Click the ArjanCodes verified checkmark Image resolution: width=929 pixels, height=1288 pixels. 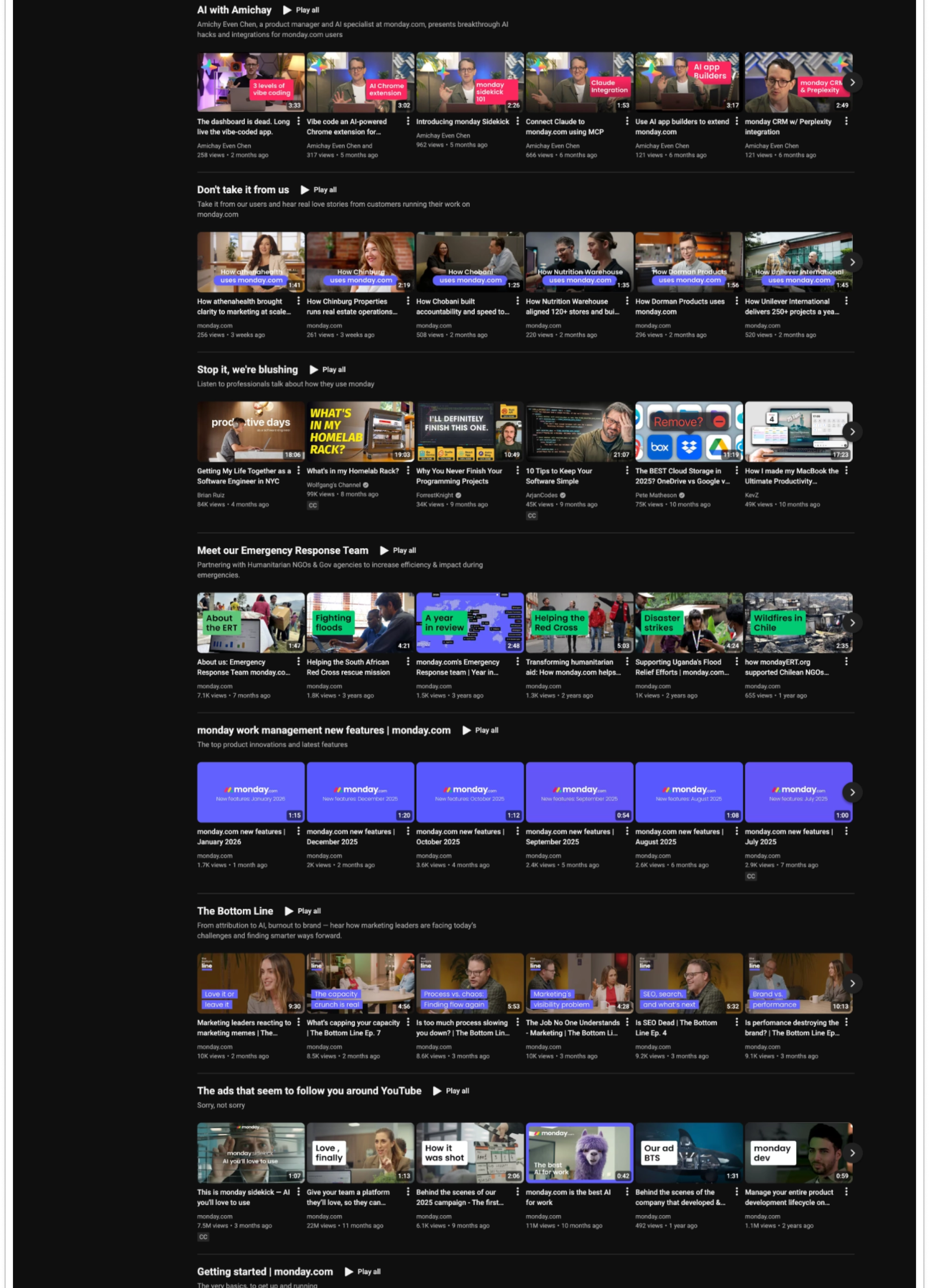tap(562, 495)
